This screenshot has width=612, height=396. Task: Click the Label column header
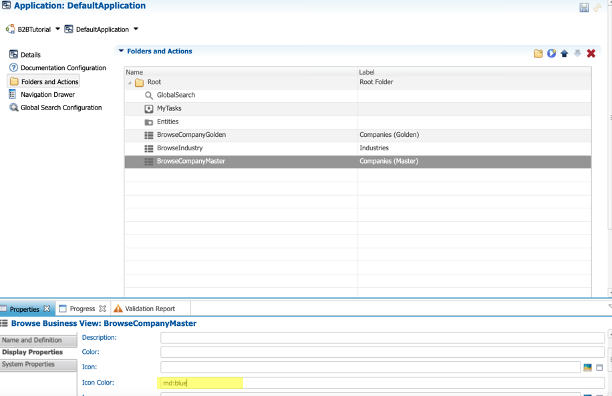click(474, 72)
